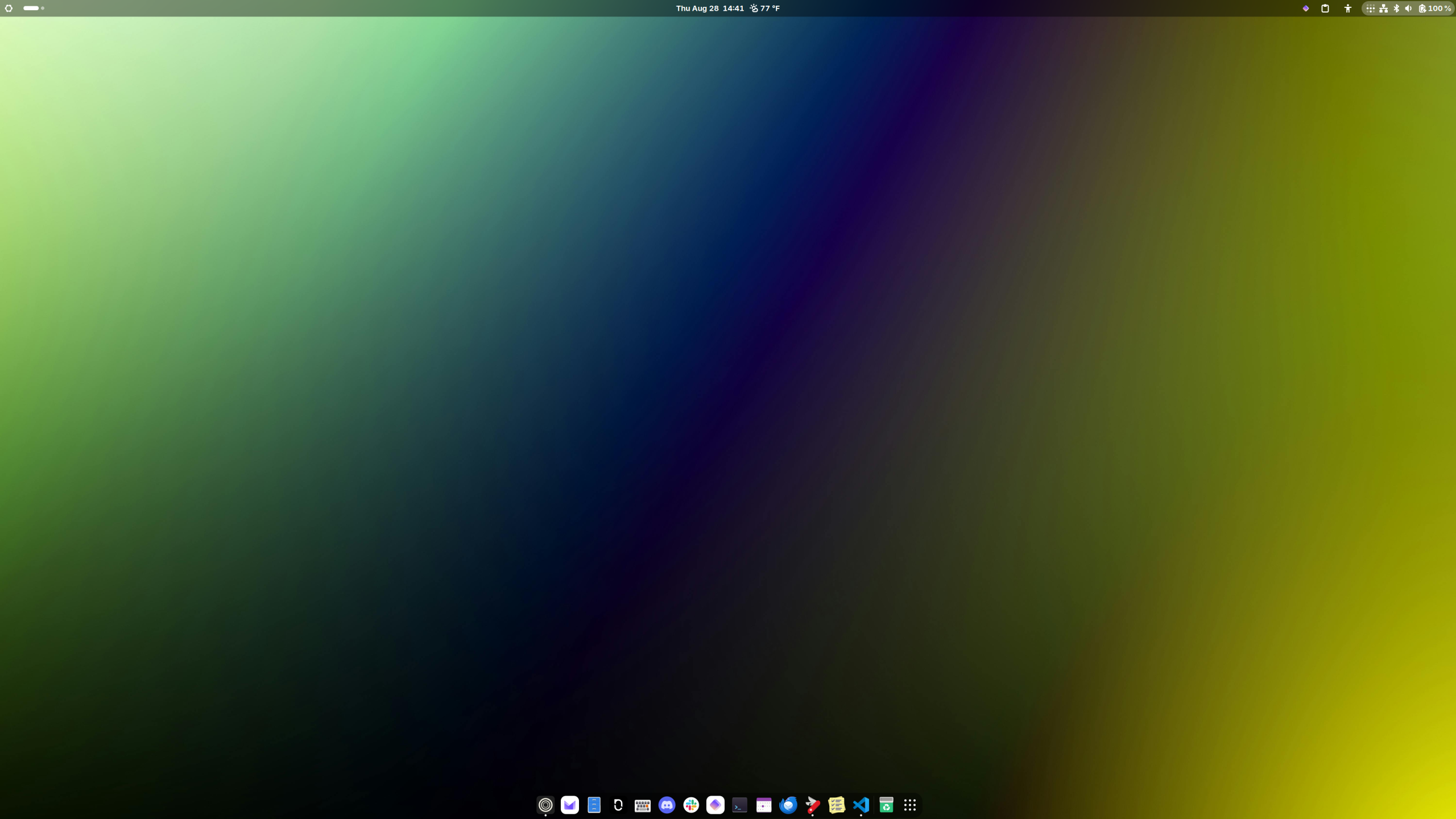The width and height of the screenshot is (1456, 819).
Task: Launch Visual Studio Code
Action: click(x=861, y=805)
